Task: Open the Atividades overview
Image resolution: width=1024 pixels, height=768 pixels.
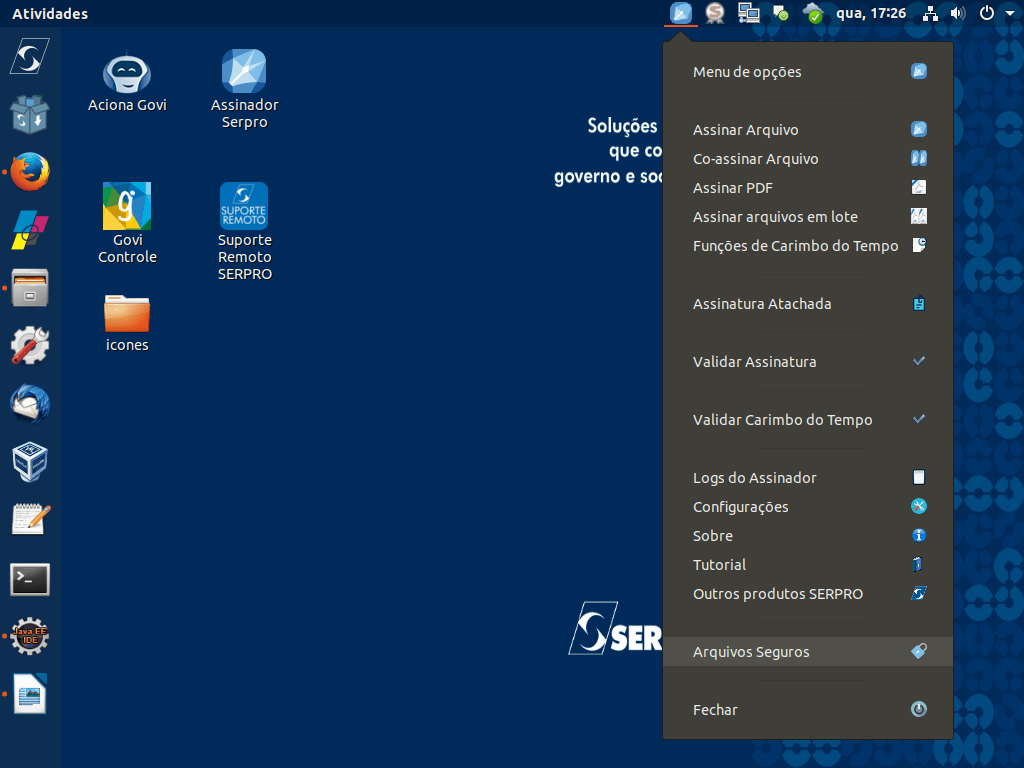Action: point(50,14)
